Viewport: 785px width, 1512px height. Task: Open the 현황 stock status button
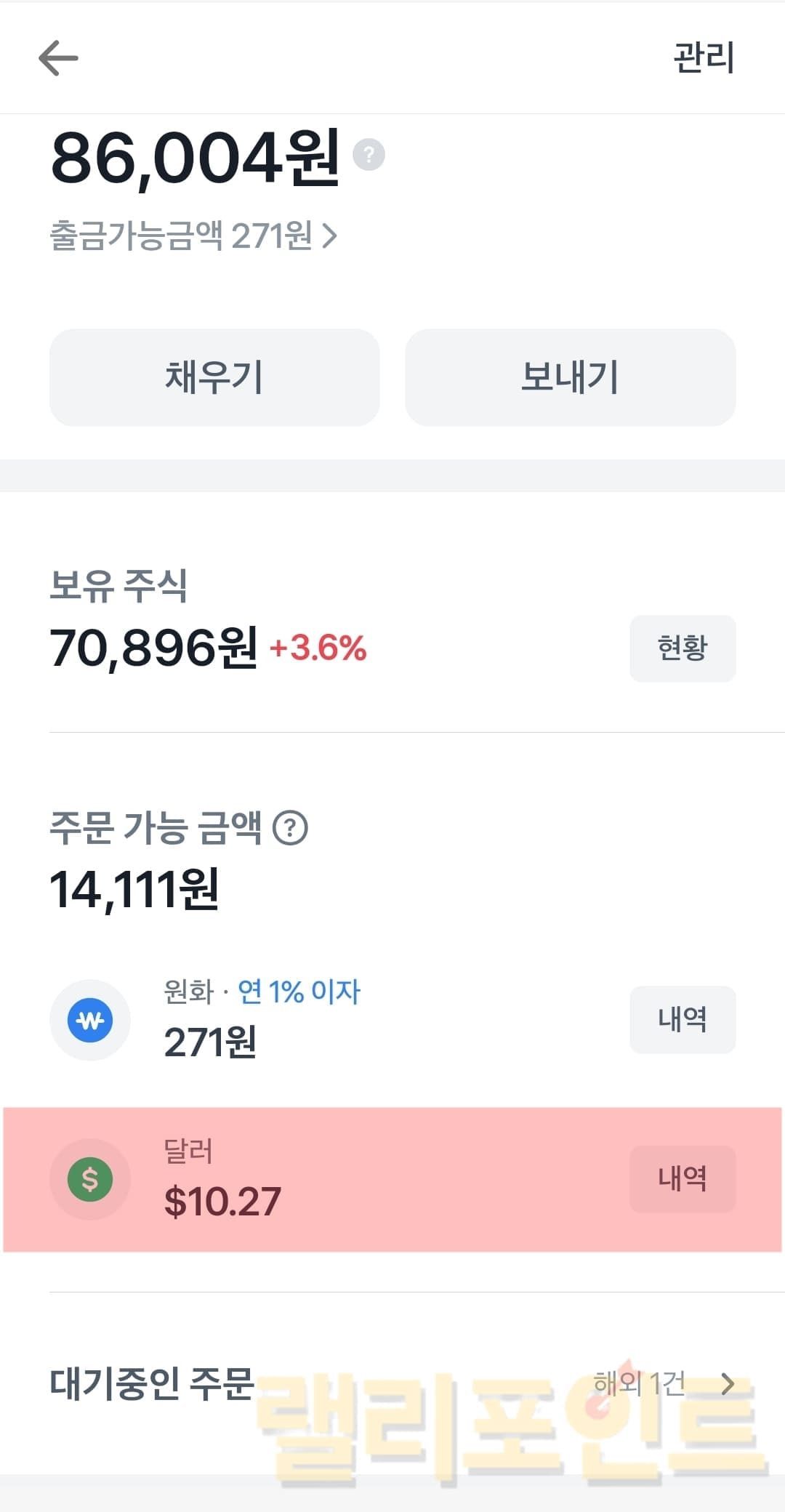[x=682, y=648]
